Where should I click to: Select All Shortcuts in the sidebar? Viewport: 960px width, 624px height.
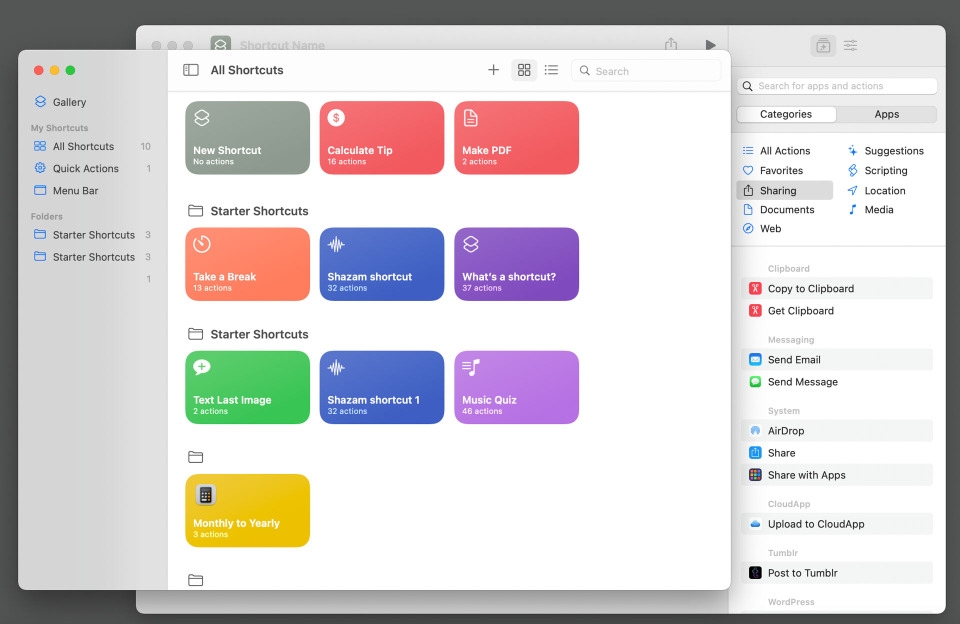point(92,146)
